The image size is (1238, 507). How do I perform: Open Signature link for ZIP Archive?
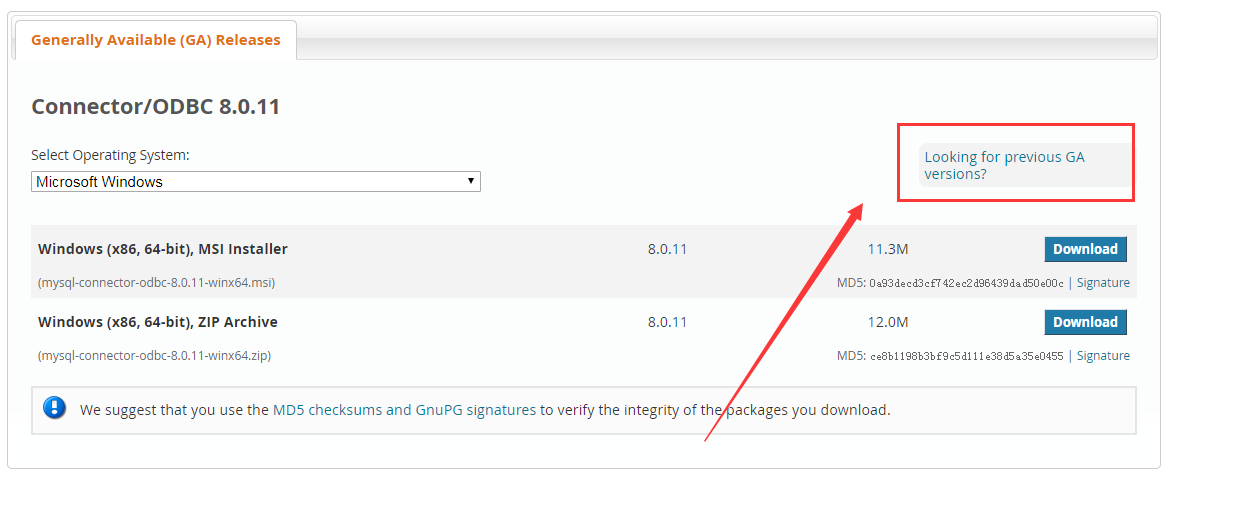[1103, 356]
